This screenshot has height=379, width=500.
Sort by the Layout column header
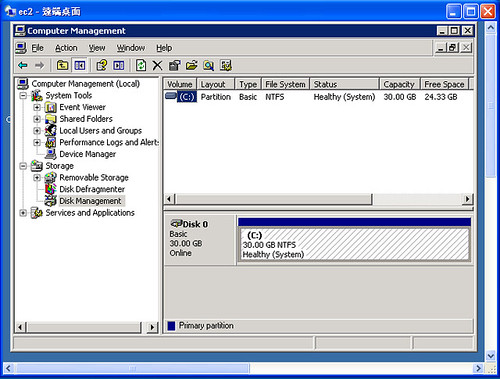216,84
